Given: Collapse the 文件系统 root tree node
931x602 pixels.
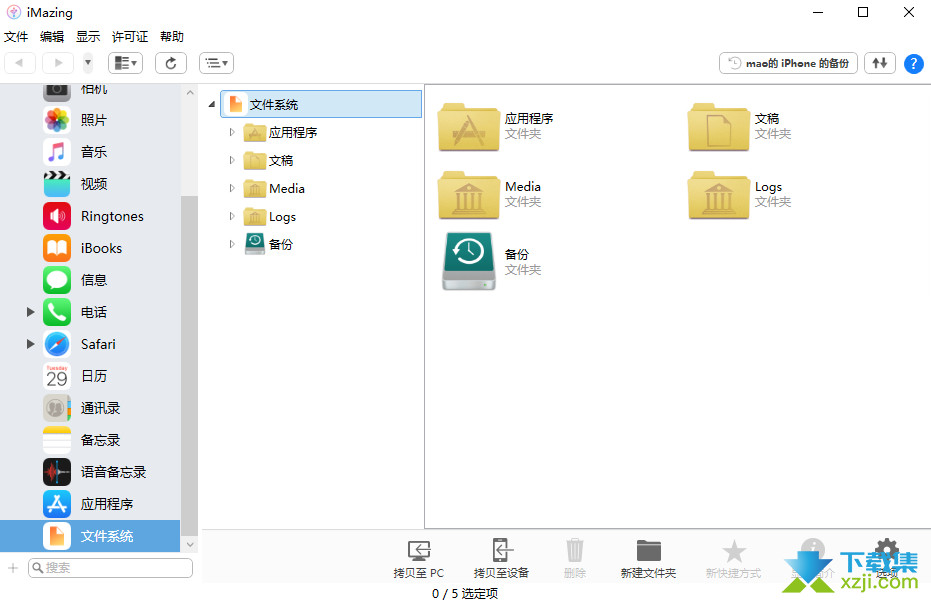Looking at the screenshot, I should (212, 104).
